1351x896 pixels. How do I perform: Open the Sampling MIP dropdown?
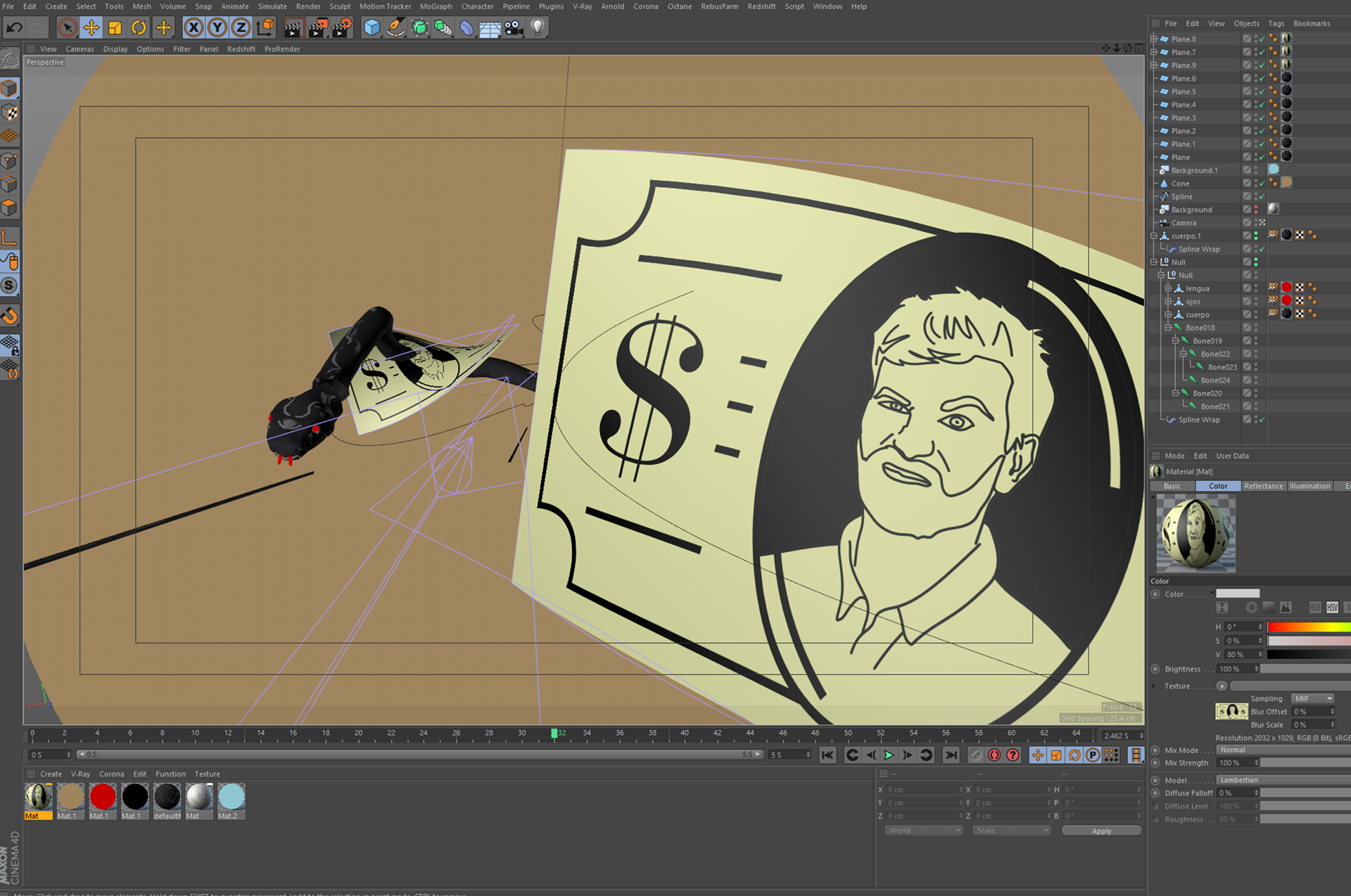coord(1312,698)
